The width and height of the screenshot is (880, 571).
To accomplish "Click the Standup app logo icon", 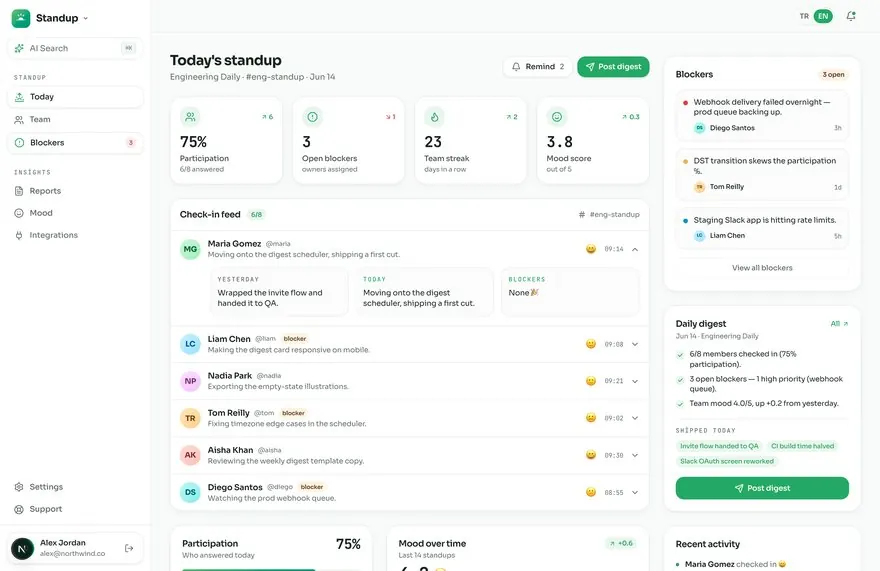I will coord(21,18).
